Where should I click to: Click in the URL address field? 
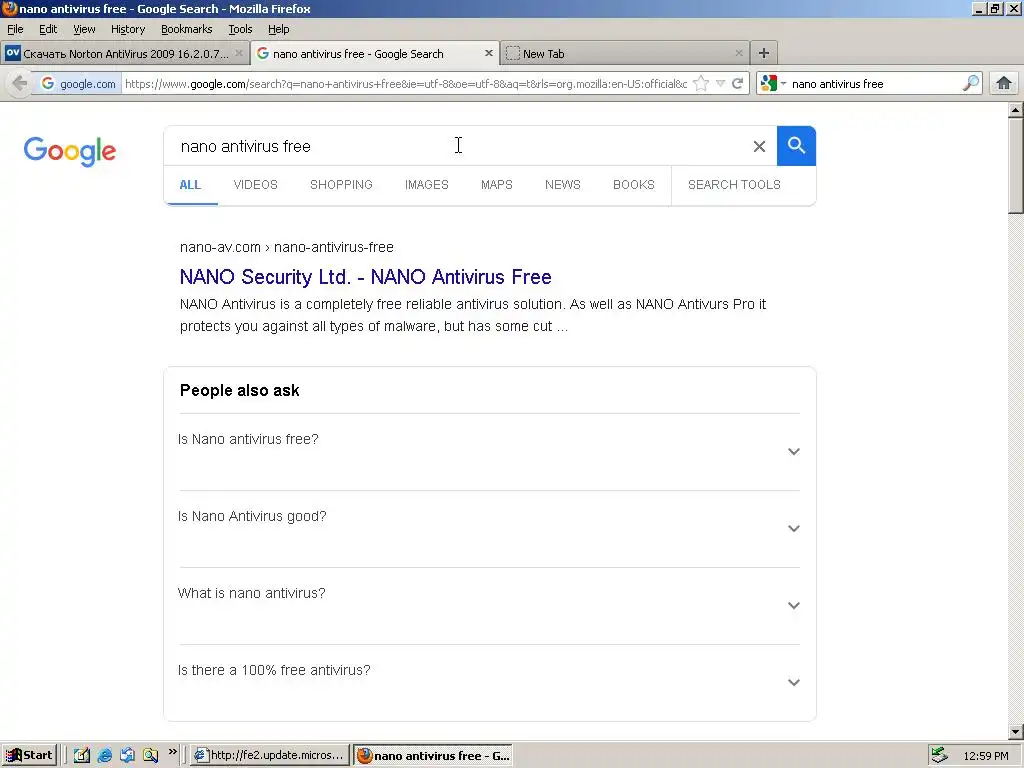406,84
